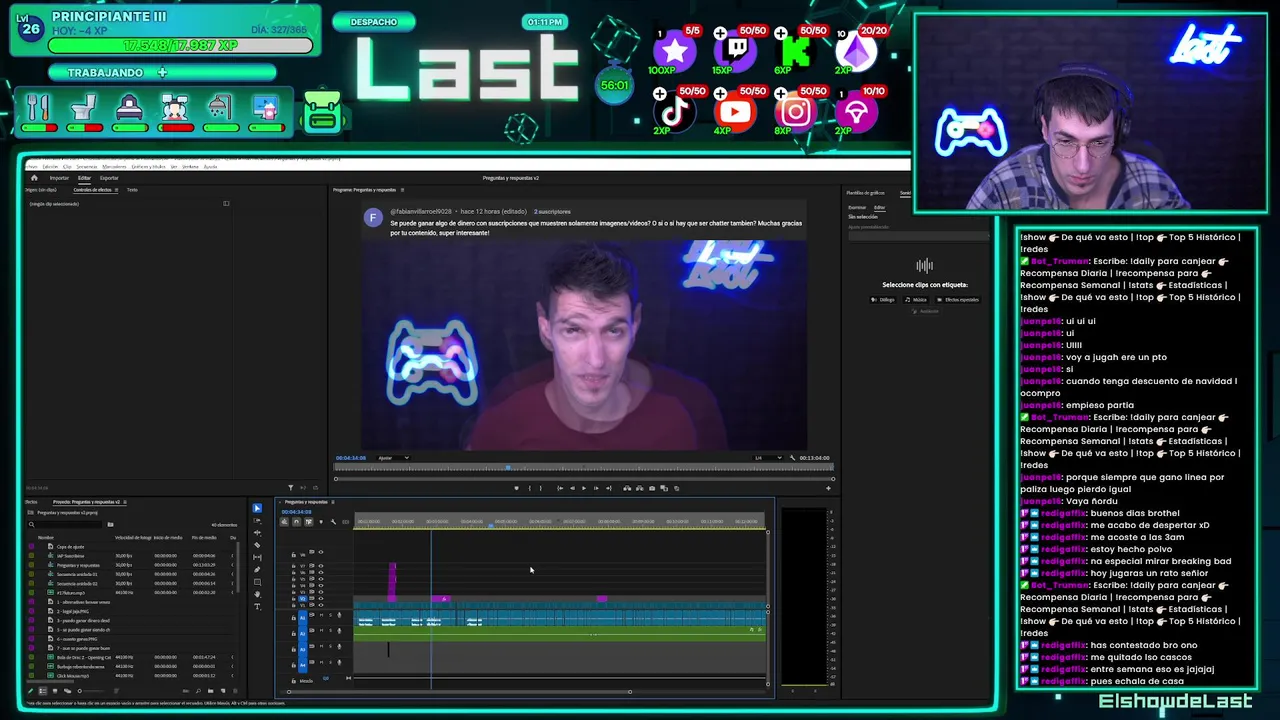This screenshot has height=720, width=1280.
Task: Select the Rectangle tool
Action: [x=257, y=582]
